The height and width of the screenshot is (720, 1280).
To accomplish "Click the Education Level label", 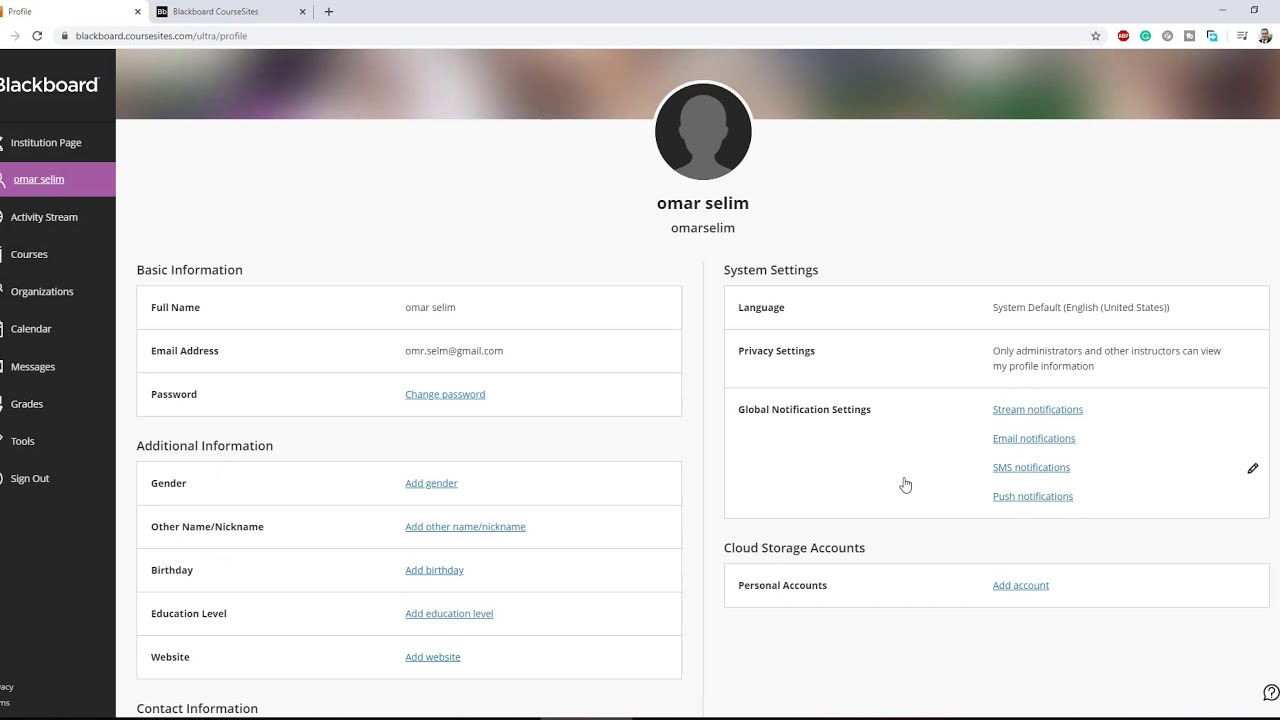I will click(x=189, y=614).
